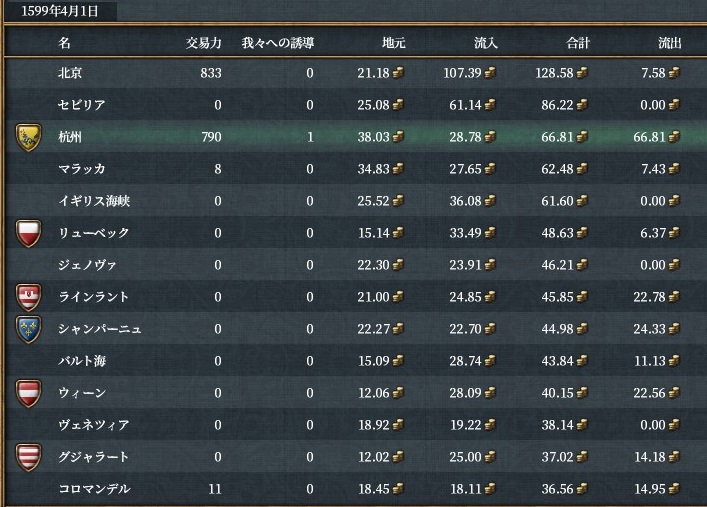Select the コロマンデル trade node row

94,489
